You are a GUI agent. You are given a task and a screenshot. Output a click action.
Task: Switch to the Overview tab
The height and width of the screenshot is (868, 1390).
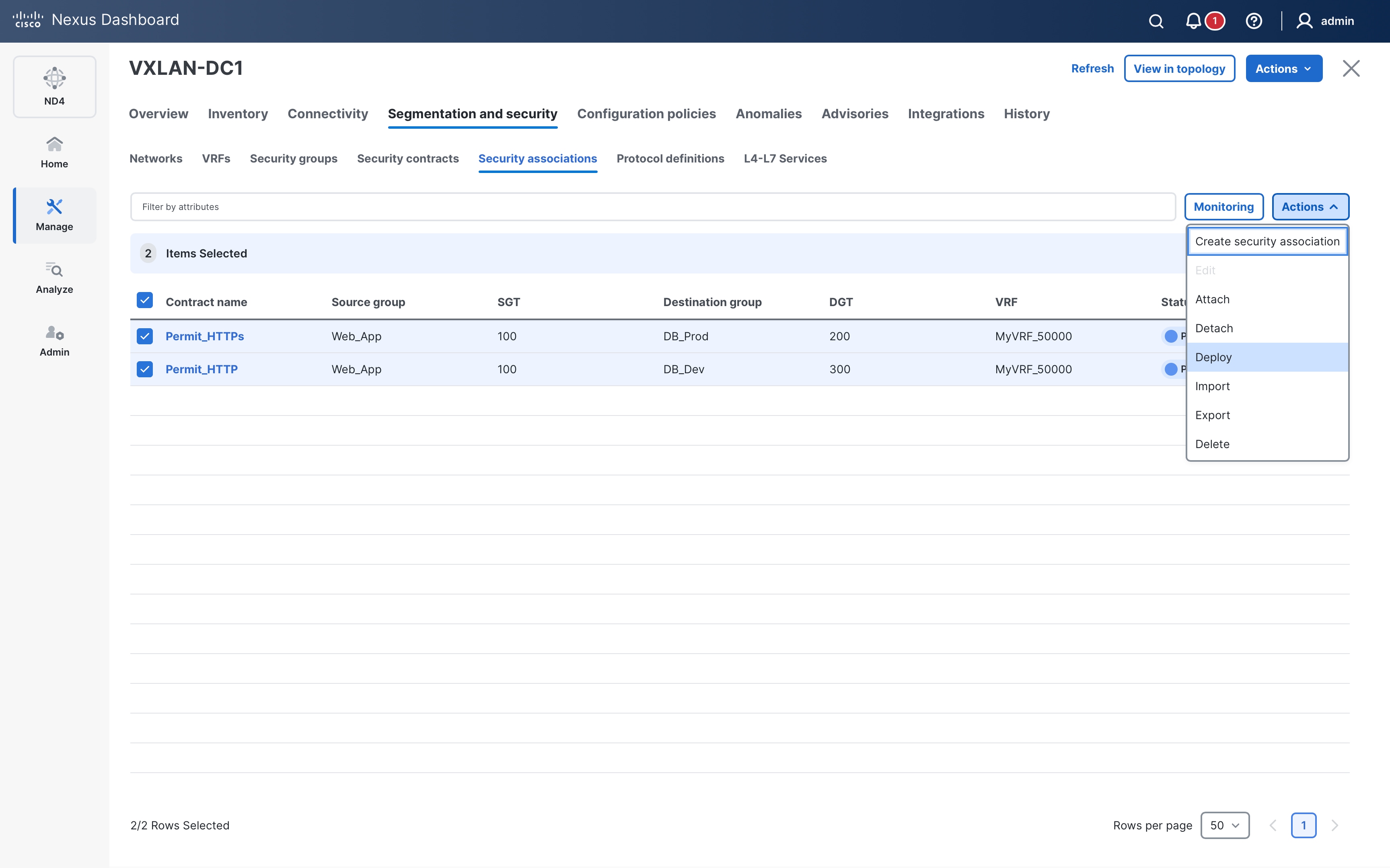tap(158, 114)
